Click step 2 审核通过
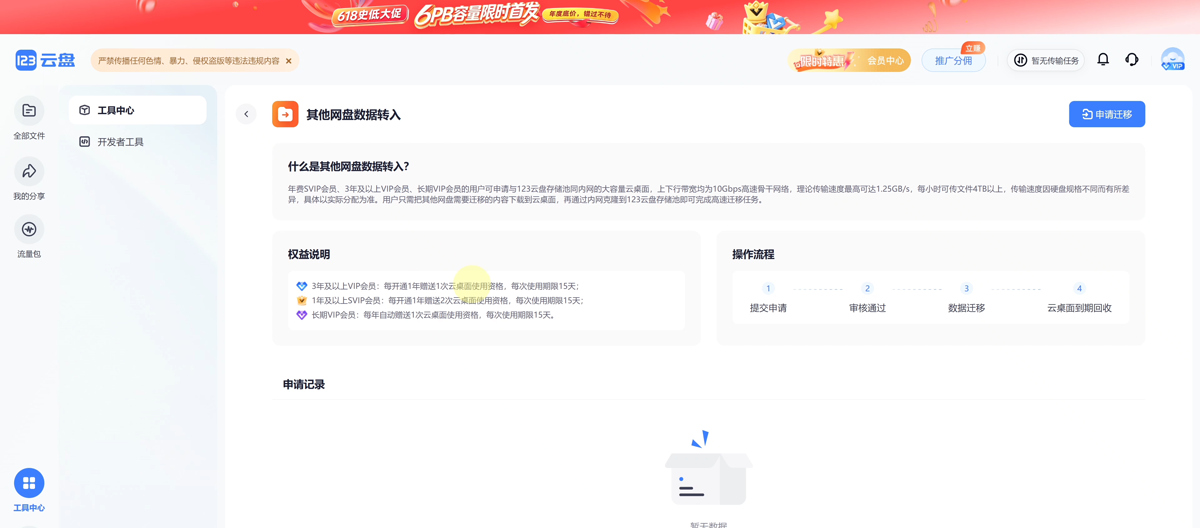The width and height of the screenshot is (1200, 528). pyautogui.click(x=867, y=298)
